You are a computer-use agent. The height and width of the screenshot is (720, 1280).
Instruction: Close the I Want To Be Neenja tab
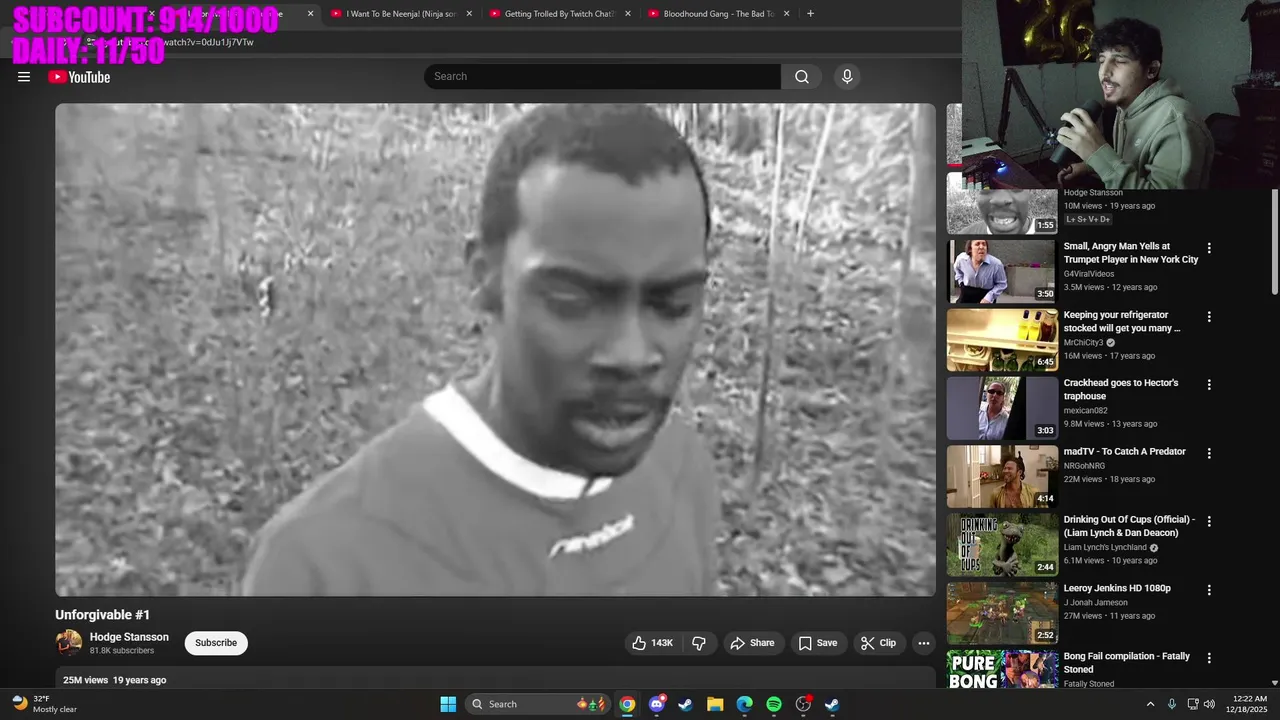point(469,14)
